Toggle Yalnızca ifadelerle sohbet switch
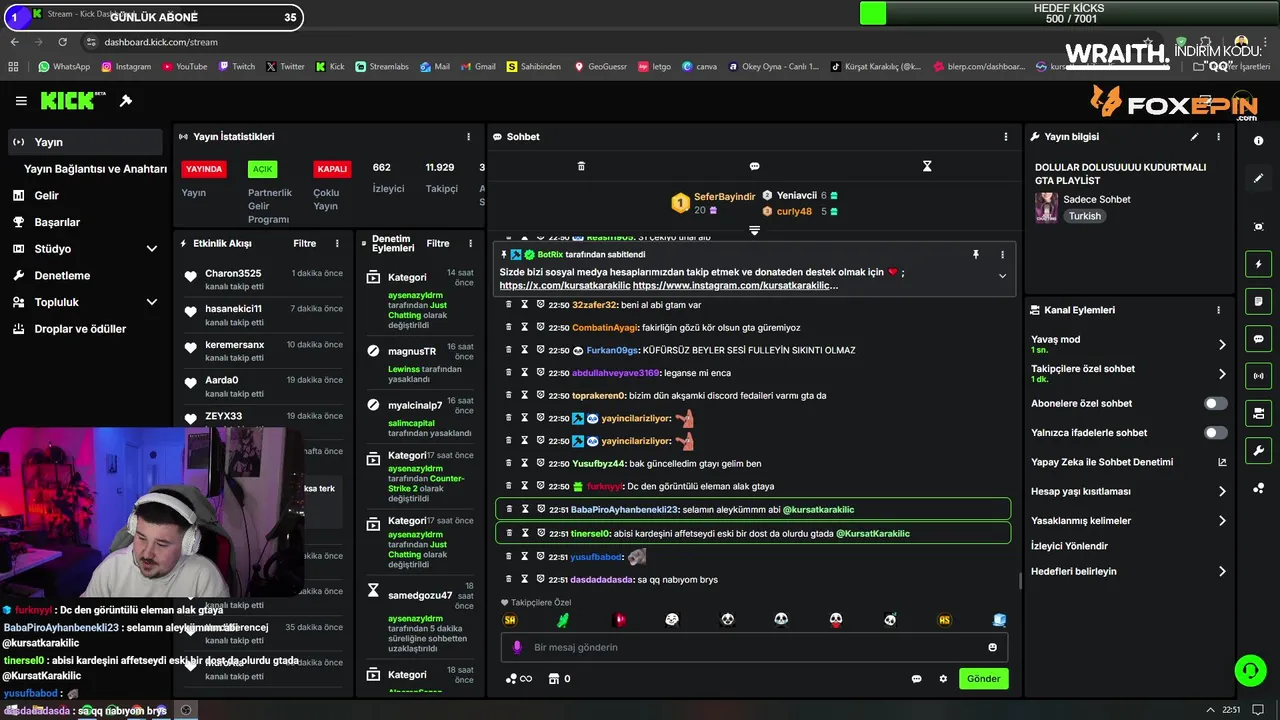Image resolution: width=1280 pixels, height=720 pixels. point(1215,433)
